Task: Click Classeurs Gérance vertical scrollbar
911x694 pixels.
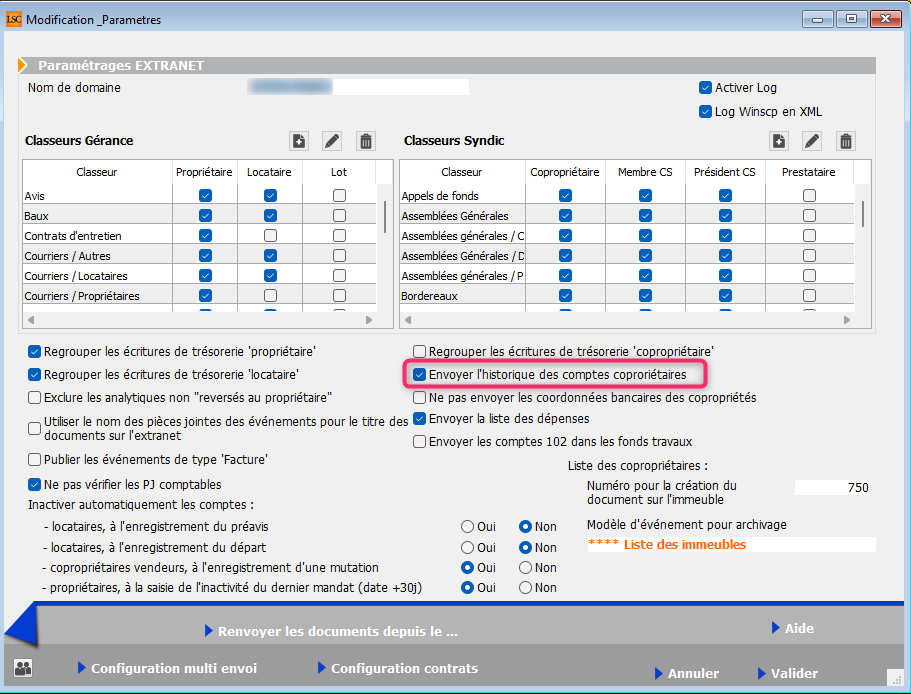Action: [x=385, y=215]
